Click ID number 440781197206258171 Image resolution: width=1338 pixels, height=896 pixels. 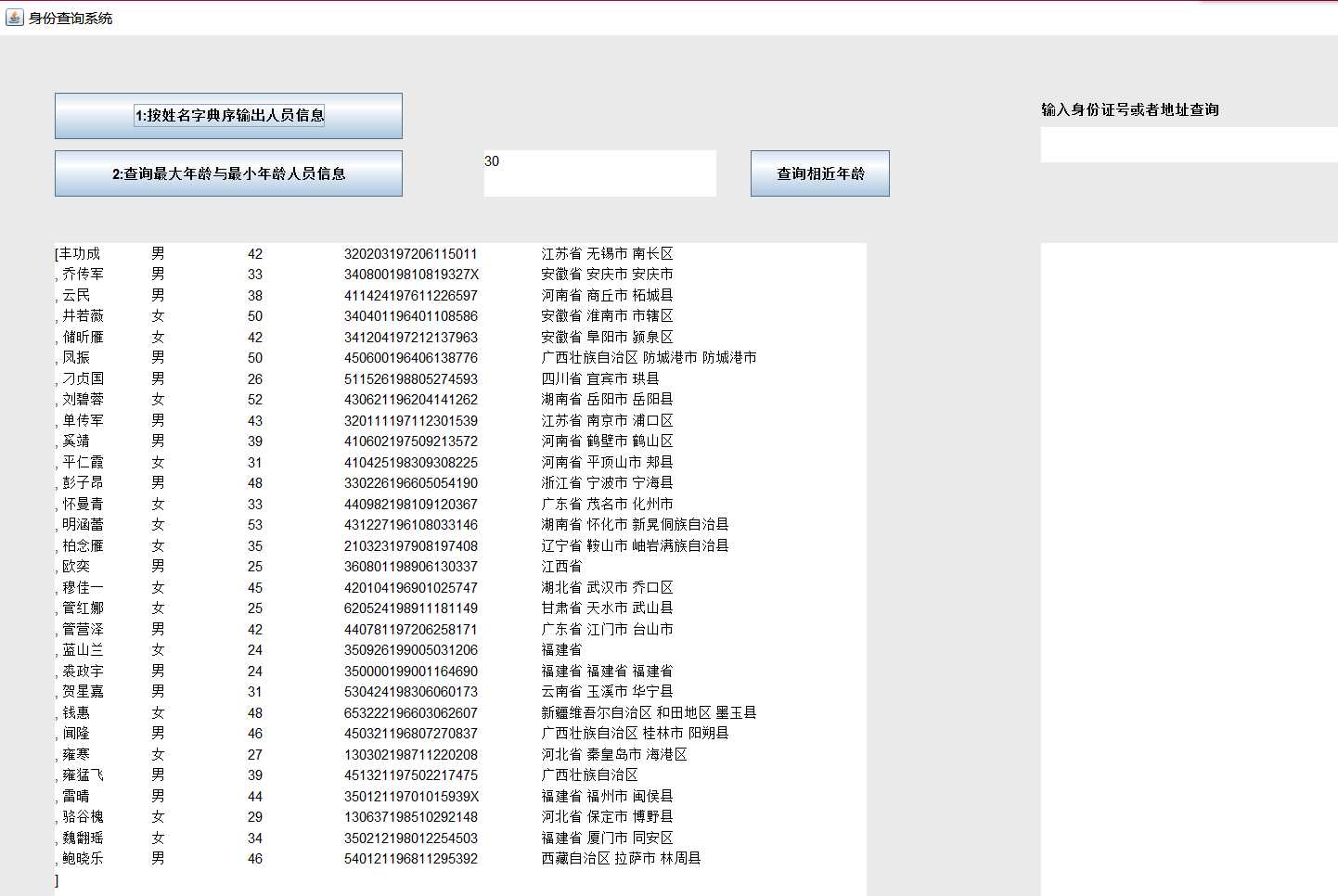411,629
